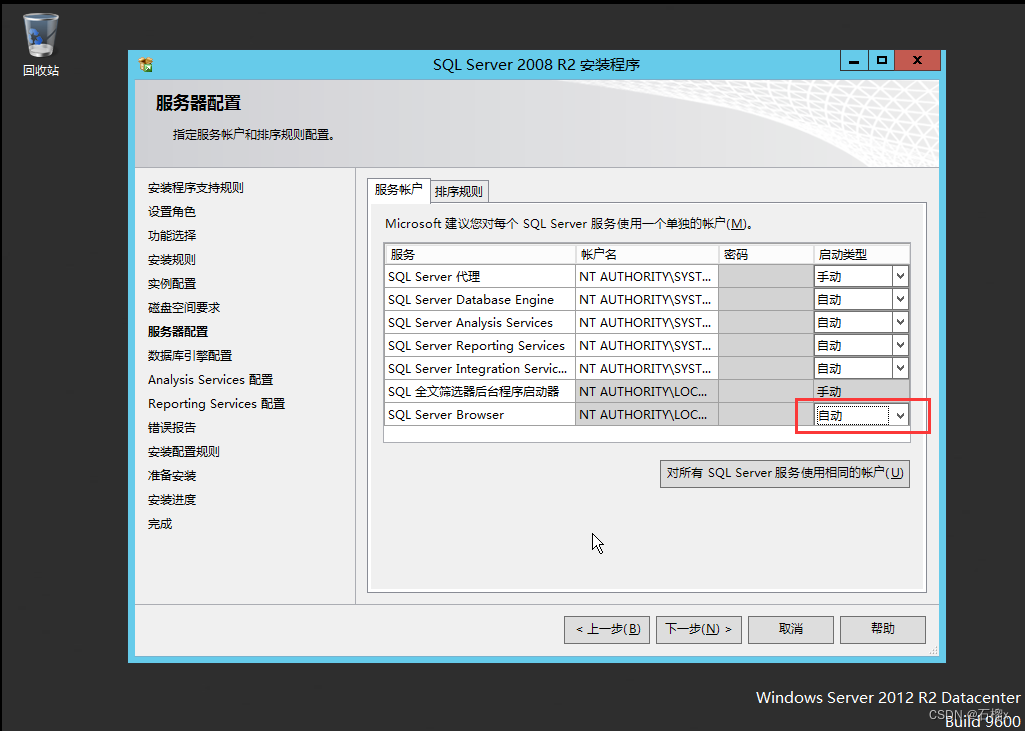Screen dimensions: 1025x731
Task: Switch to the 排序规则 tab
Action: tap(459, 192)
